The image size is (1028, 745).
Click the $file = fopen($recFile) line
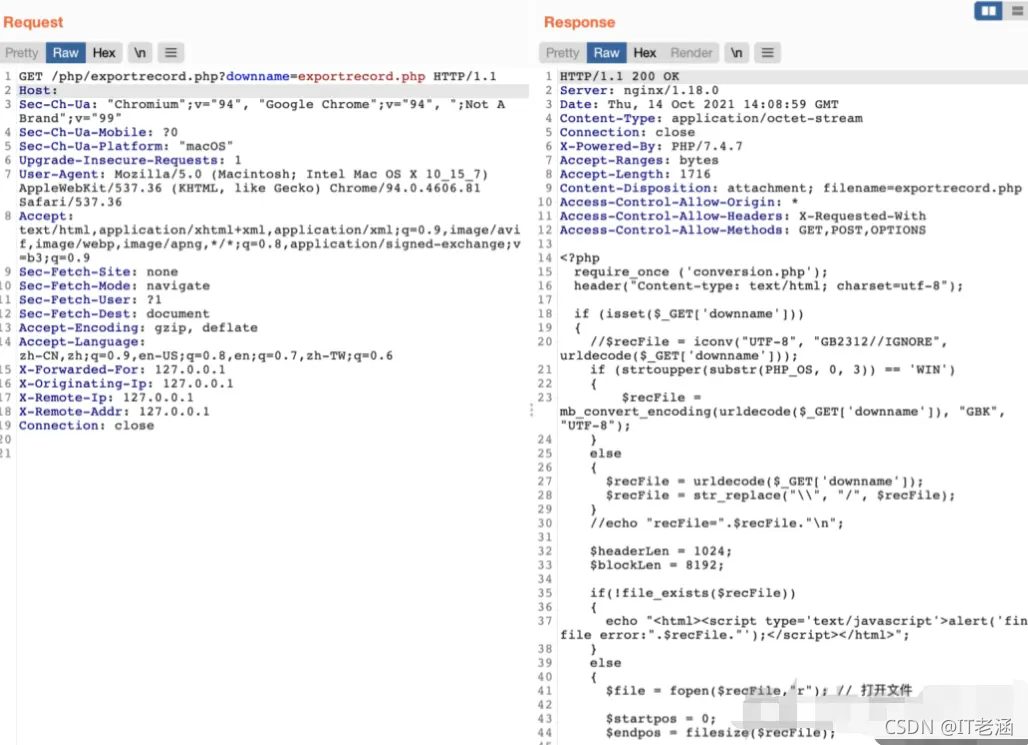pos(759,691)
